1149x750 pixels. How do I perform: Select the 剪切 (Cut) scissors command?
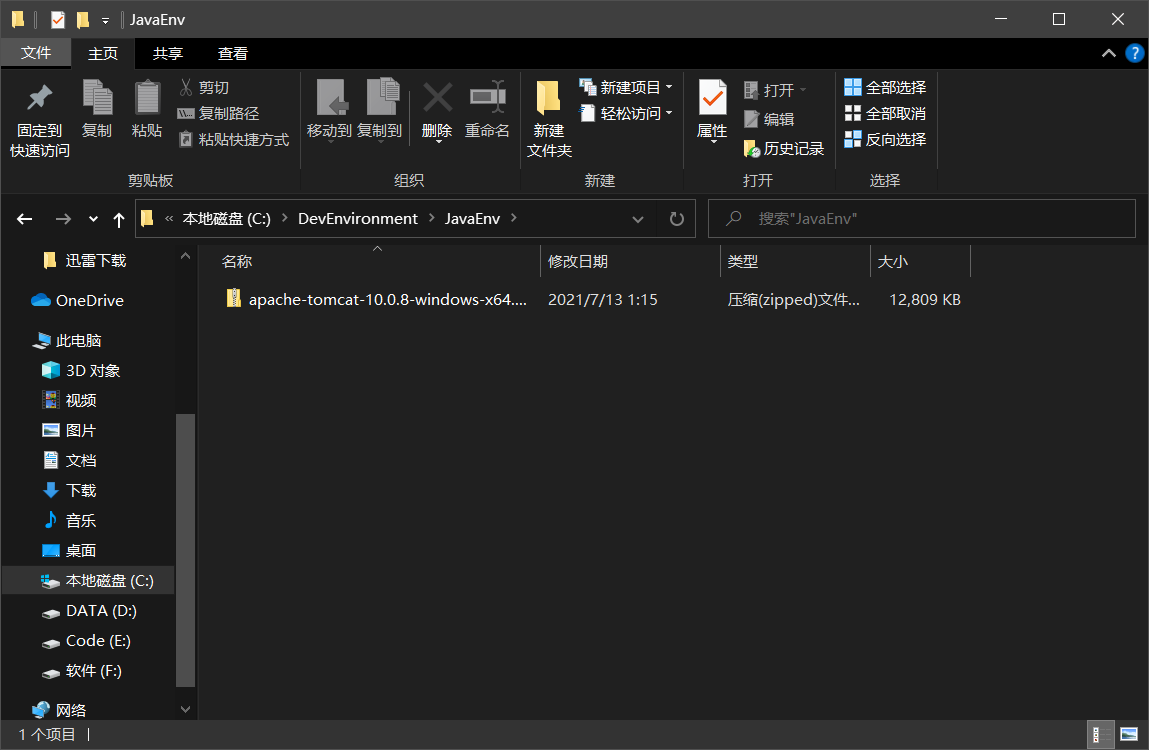pyautogui.click(x=204, y=87)
